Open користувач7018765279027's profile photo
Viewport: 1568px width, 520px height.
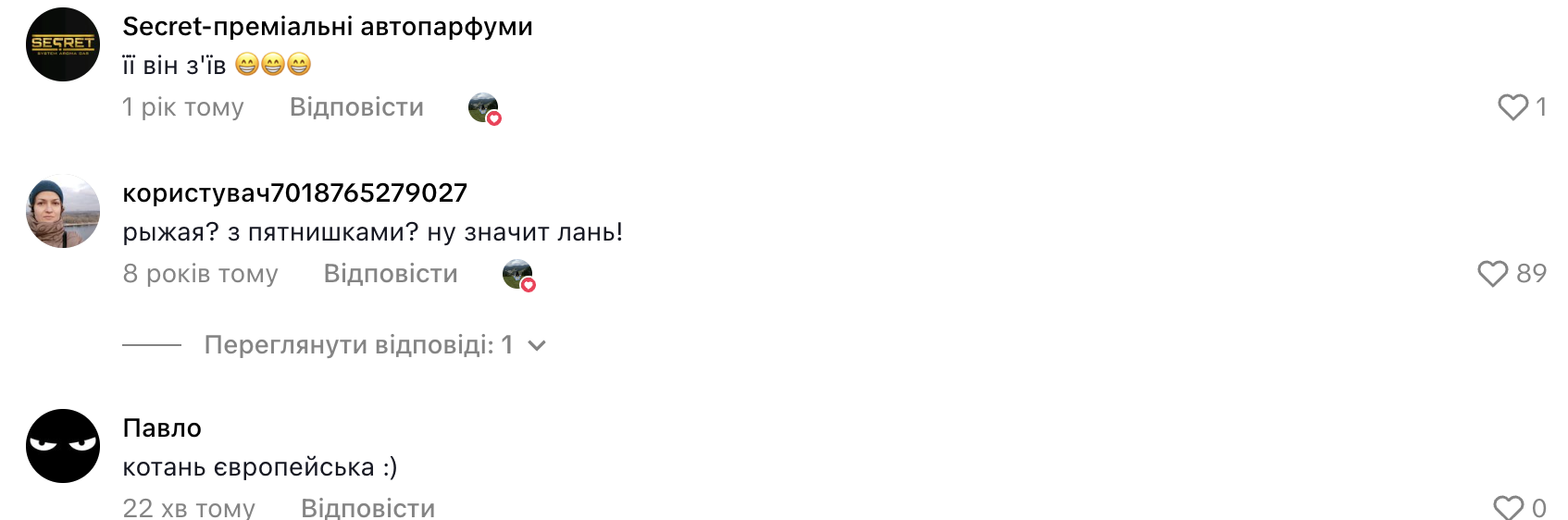tap(63, 211)
